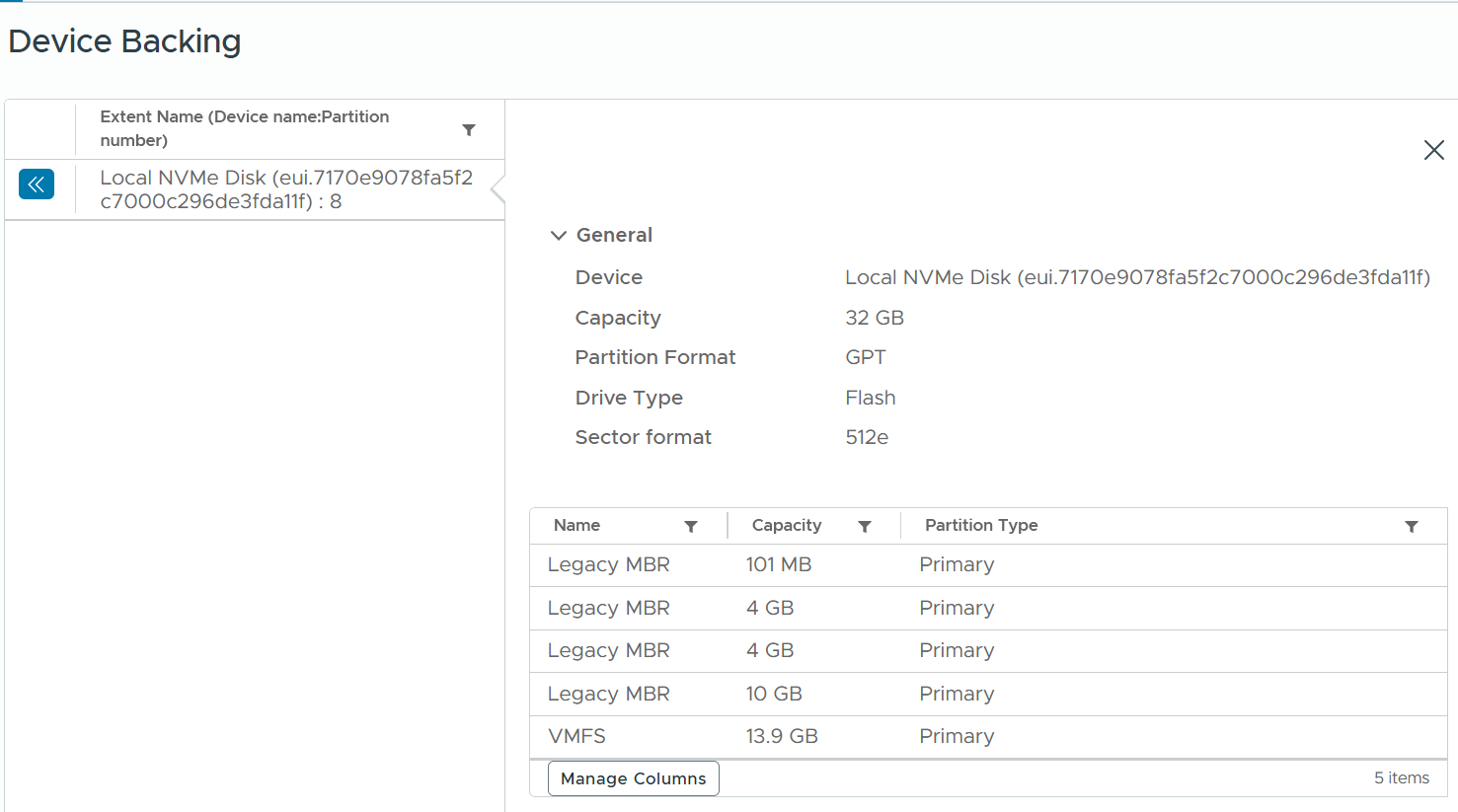Close the device details panel
1458x812 pixels.
(1434, 150)
